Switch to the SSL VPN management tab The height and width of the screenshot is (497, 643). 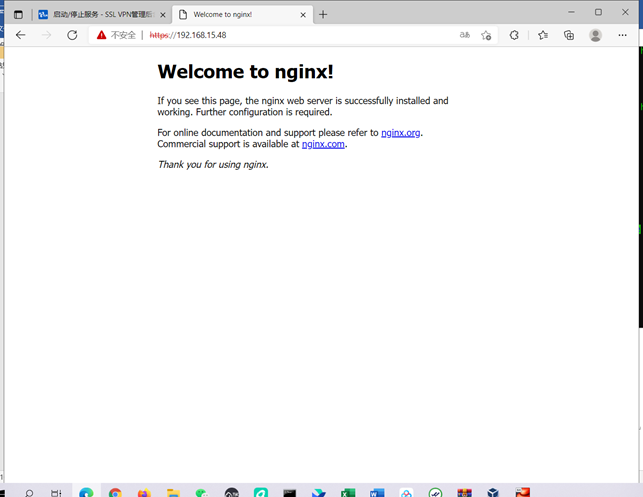point(102,15)
